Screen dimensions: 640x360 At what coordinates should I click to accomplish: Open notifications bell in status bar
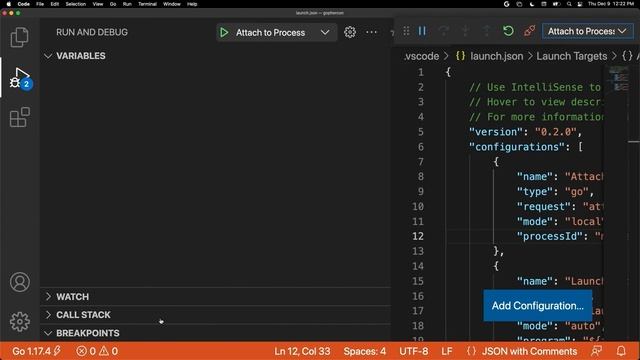621,351
